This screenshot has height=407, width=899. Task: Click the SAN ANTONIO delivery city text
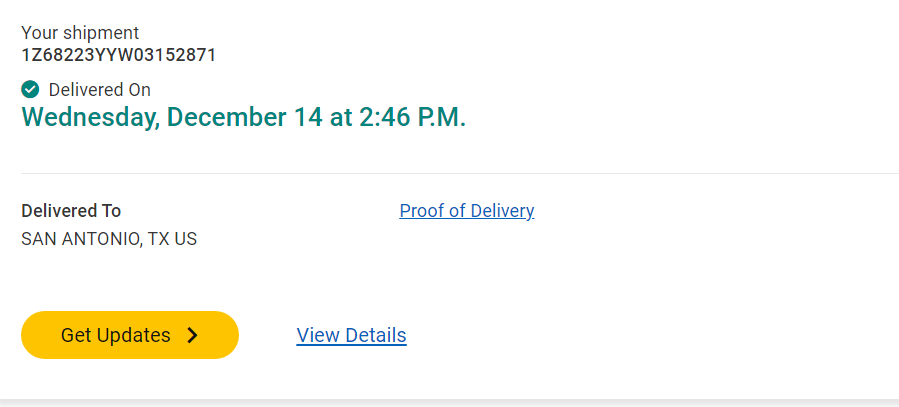(x=80, y=240)
